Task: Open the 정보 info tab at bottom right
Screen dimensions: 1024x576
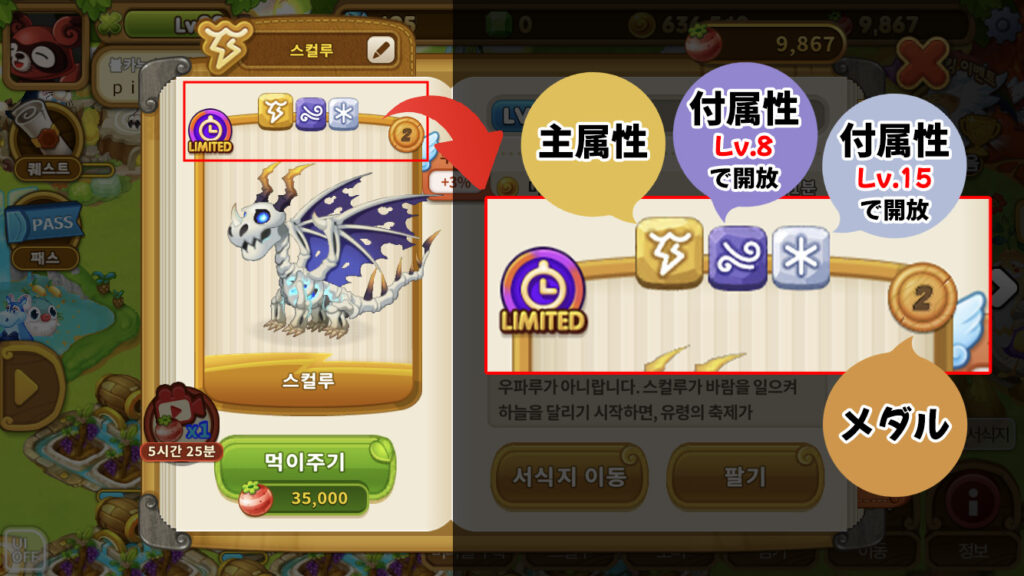Action: tap(973, 550)
